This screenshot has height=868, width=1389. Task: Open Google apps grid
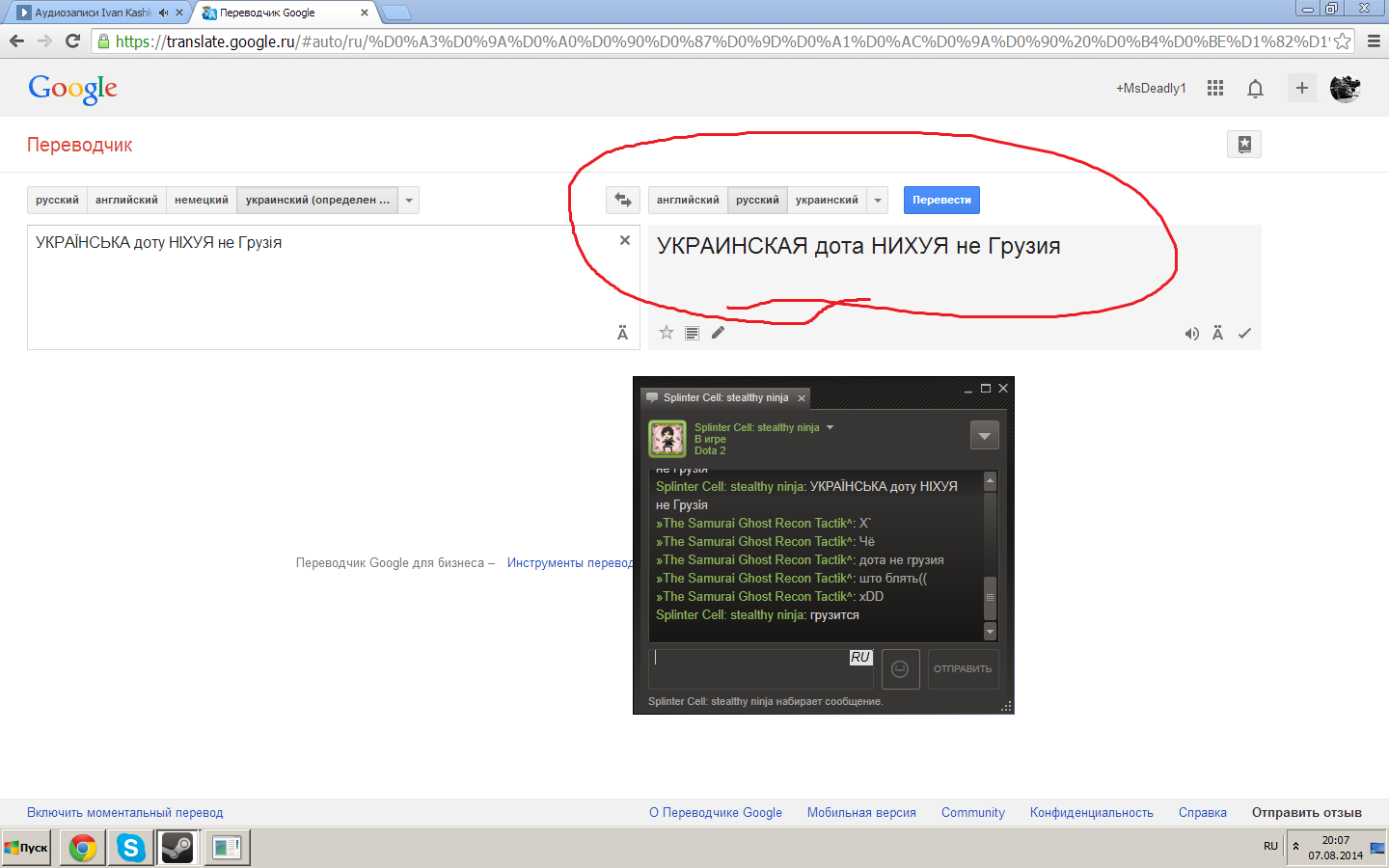tap(1215, 88)
